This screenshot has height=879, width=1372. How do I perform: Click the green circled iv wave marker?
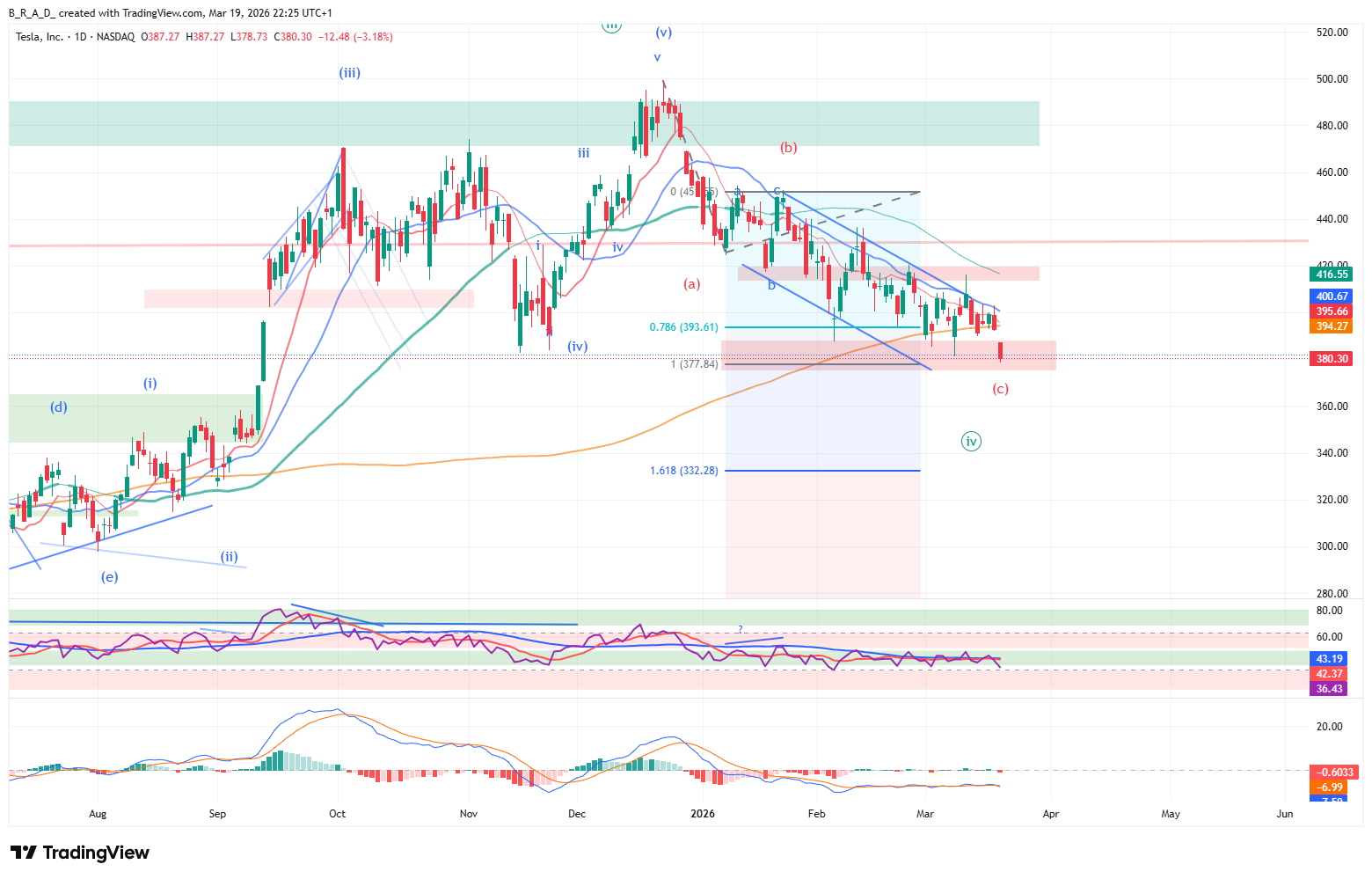click(x=971, y=442)
